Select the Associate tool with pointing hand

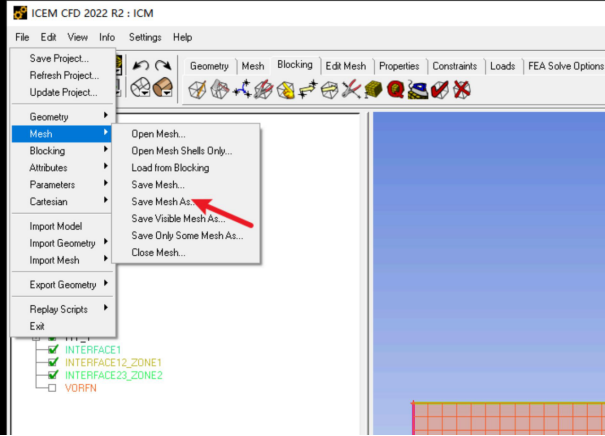pos(286,90)
